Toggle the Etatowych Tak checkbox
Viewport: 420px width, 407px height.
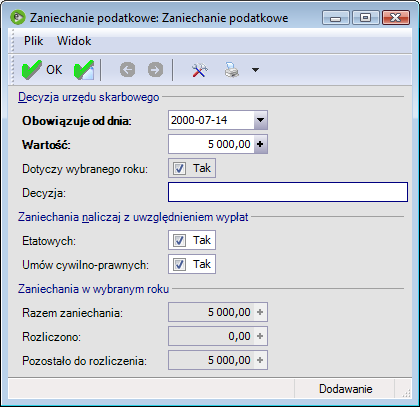click(x=179, y=240)
